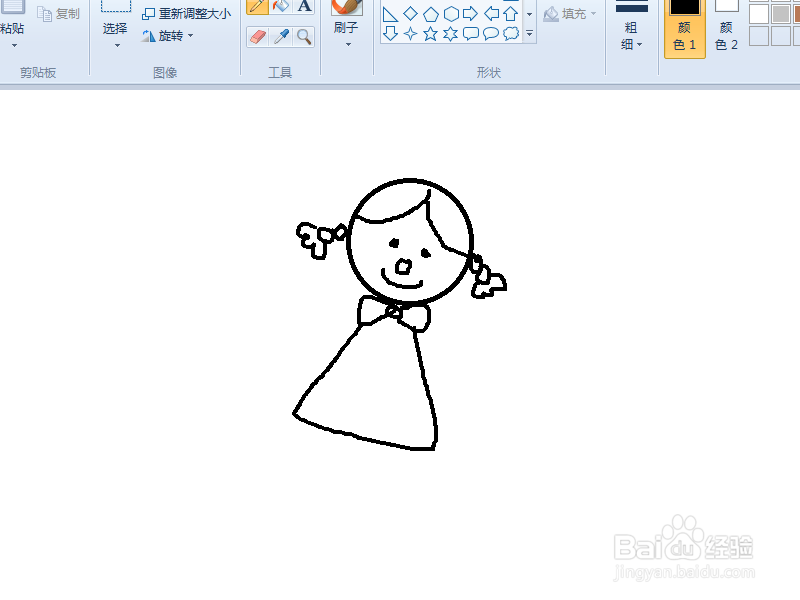Screen dimensions: 800x600
Task: Select 颜色 2 background color
Action: (727, 28)
